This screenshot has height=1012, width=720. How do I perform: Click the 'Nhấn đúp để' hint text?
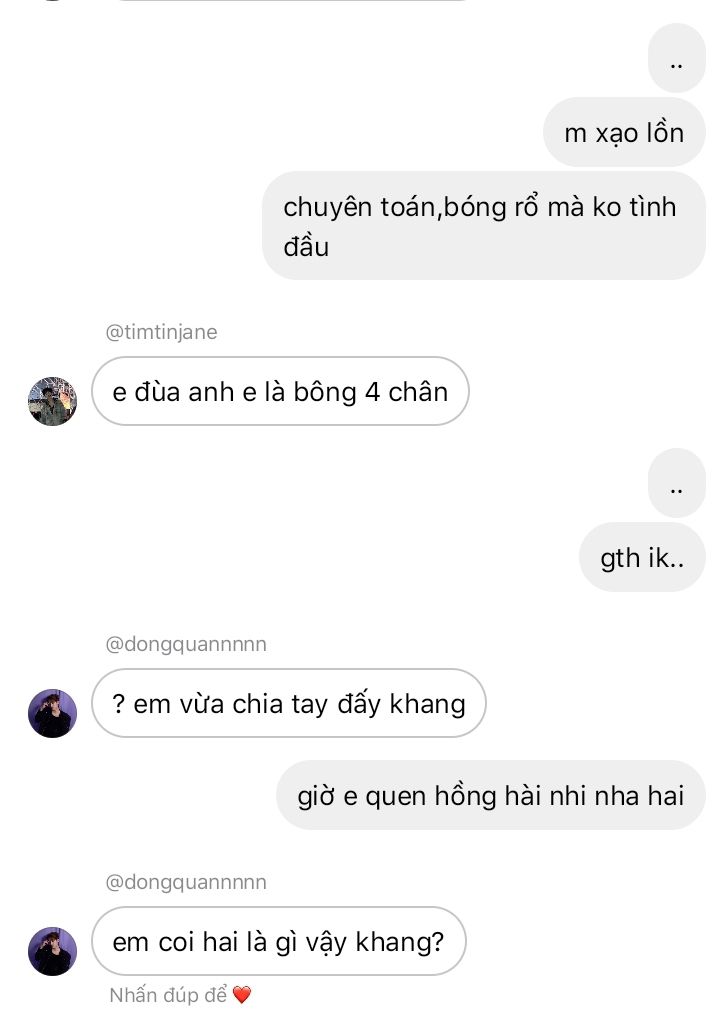pyautogui.click(x=168, y=995)
